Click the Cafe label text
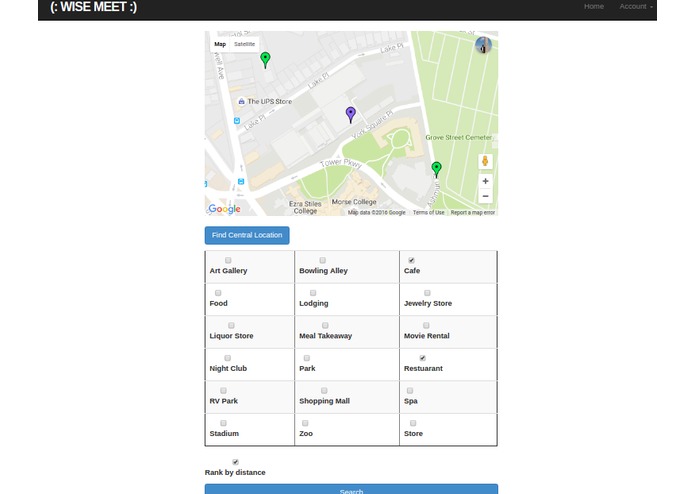This screenshot has width=695, height=494. point(412,271)
